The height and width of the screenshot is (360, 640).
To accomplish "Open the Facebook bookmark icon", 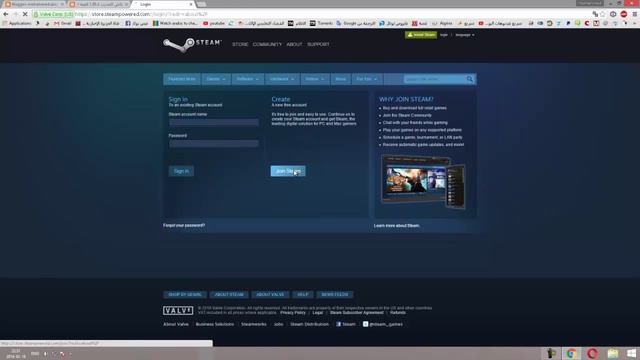I will pyautogui.click(x=128, y=23).
